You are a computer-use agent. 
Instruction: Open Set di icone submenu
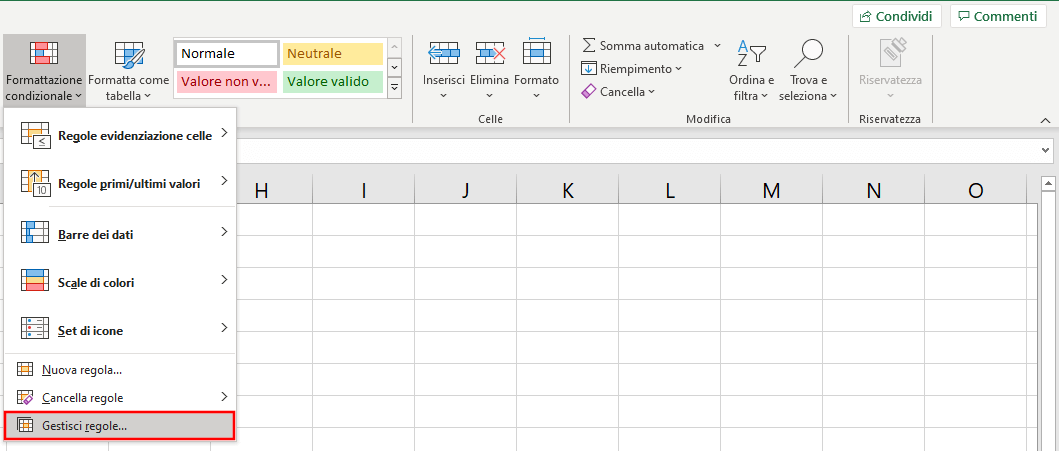120,330
